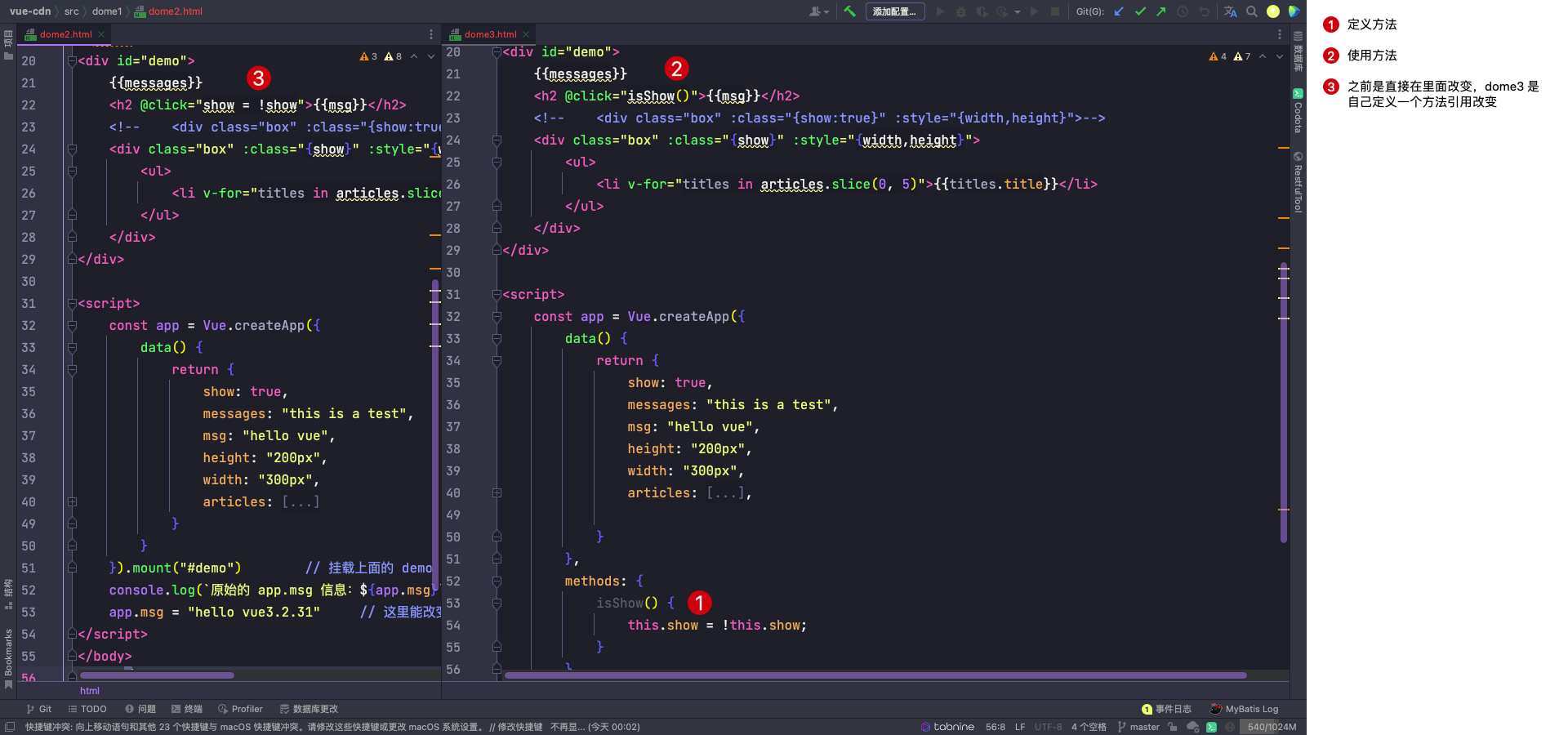This screenshot has width=1568, height=735.
Task: Click the Git push green arrow
Action: (1161, 11)
